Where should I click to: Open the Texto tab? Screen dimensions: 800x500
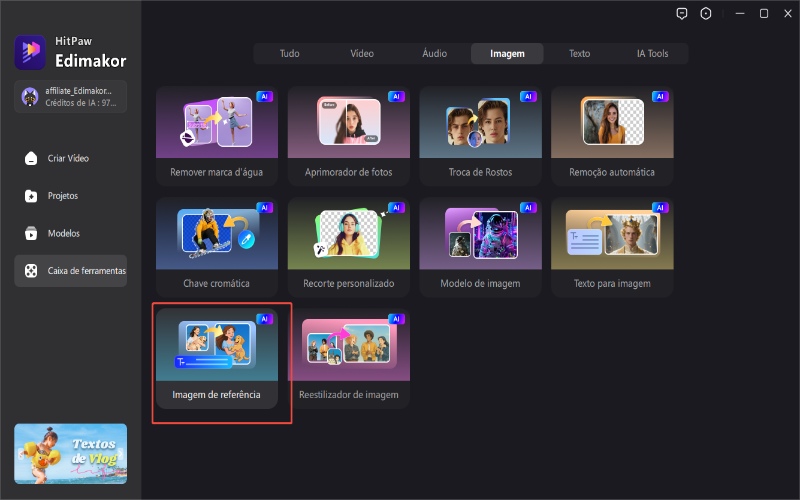579,53
